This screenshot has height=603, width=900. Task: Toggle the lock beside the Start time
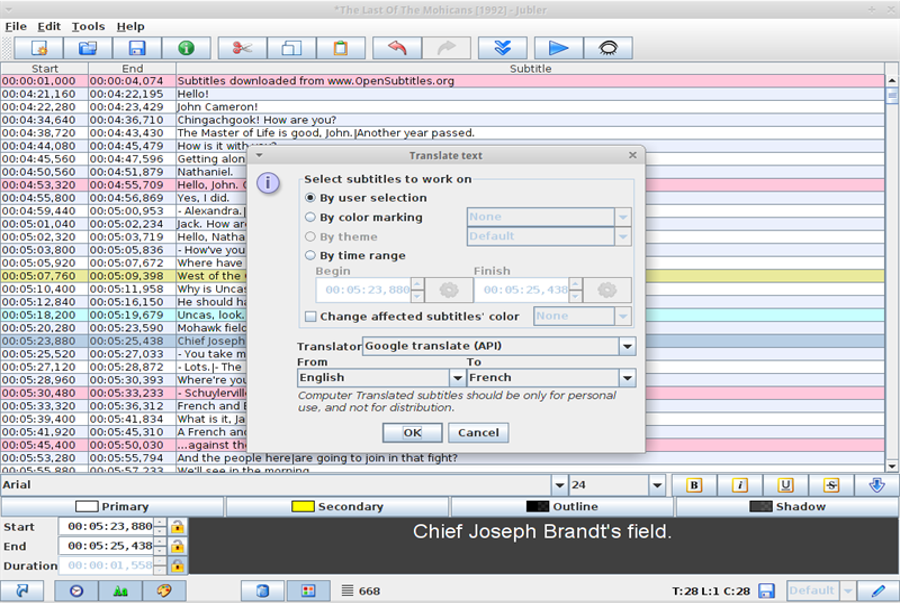[178, 527]
